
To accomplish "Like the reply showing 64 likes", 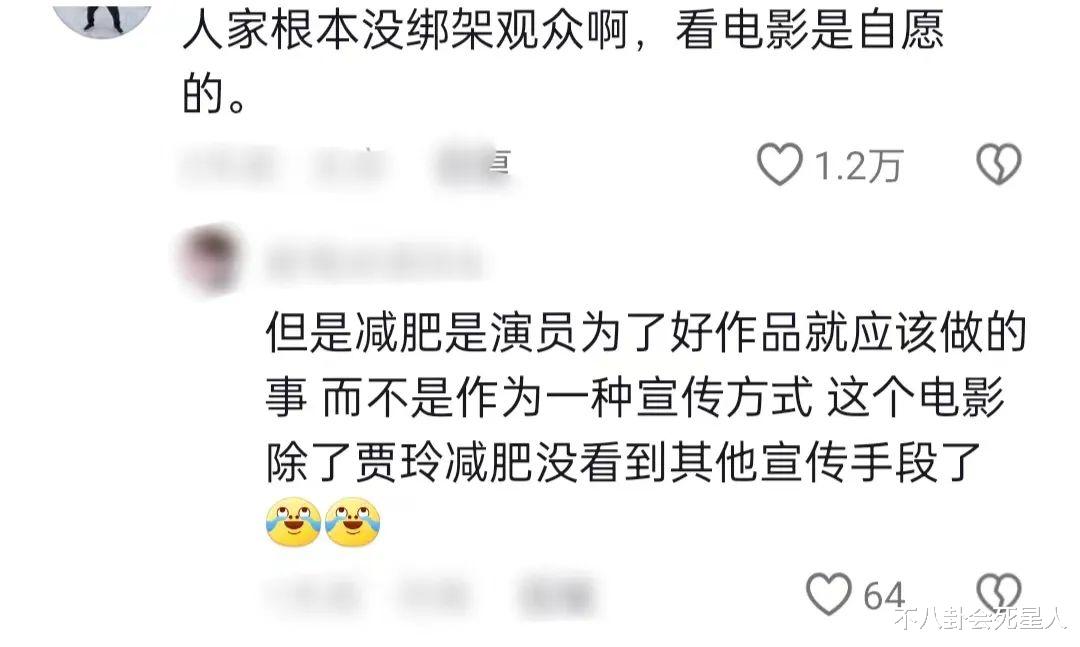I will click(829, 593).
